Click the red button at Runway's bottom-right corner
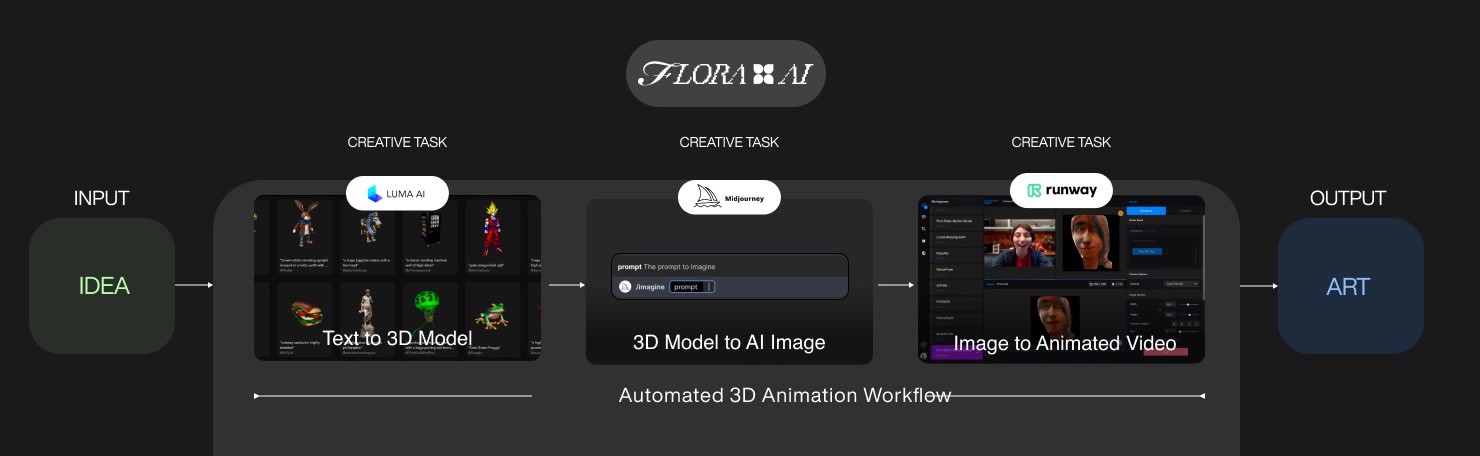The height and width of the screenshot is (456, 1480). (x=1165, y=352)
